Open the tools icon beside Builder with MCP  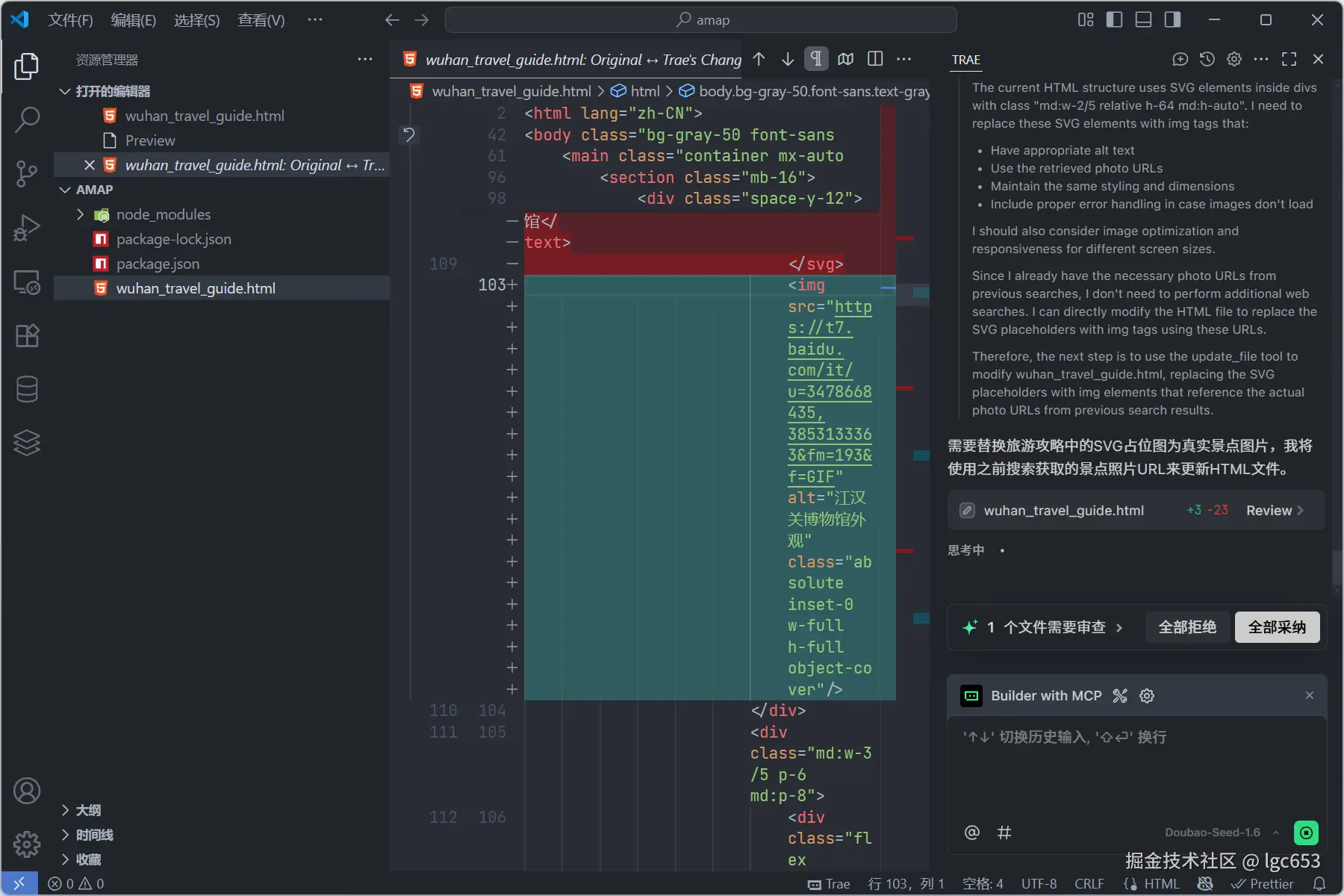point(1120,696)
